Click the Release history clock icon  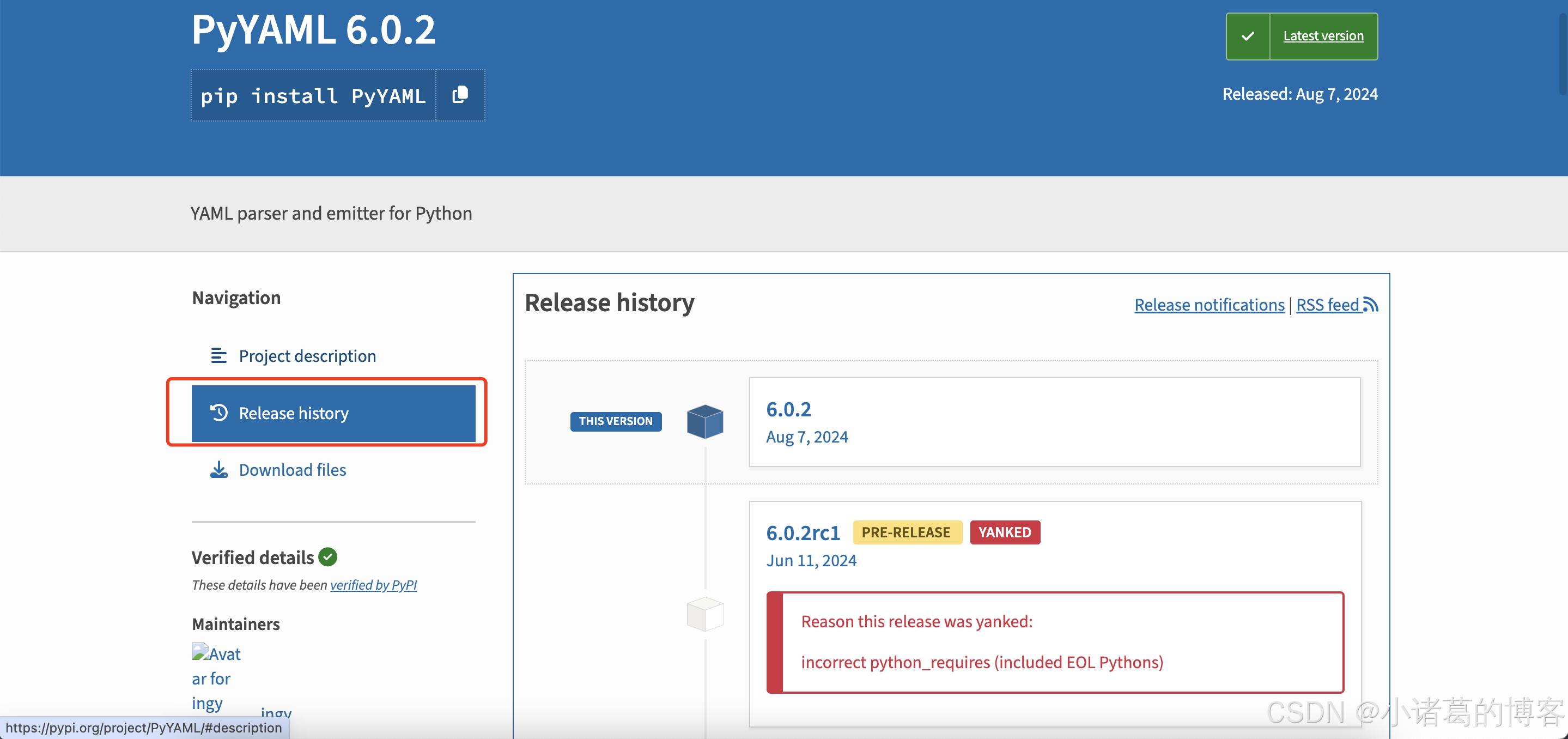218,413
